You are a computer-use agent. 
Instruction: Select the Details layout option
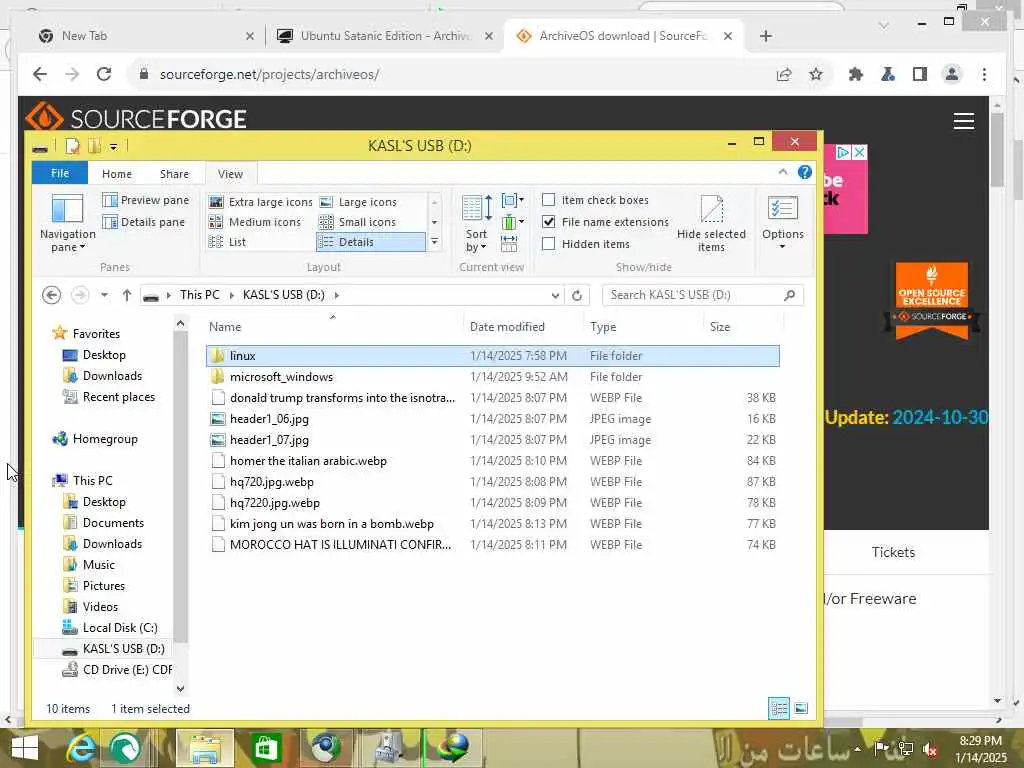point(370,242)
